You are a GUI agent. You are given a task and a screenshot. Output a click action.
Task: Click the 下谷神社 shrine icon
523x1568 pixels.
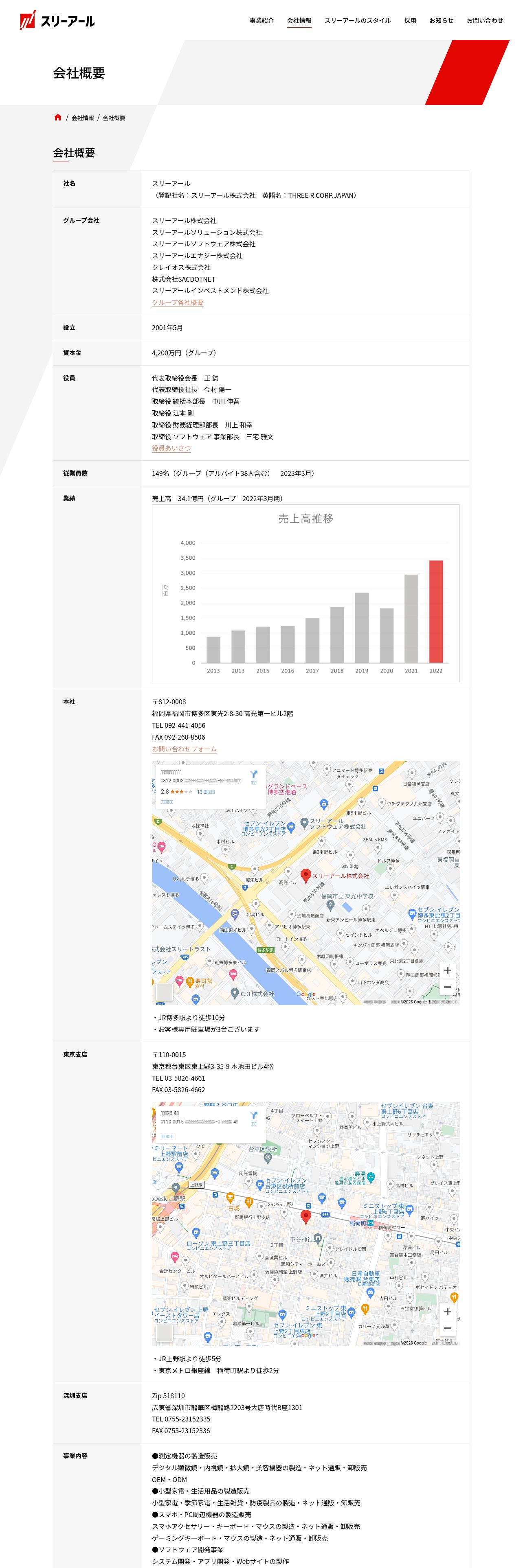click(317, 1239)
